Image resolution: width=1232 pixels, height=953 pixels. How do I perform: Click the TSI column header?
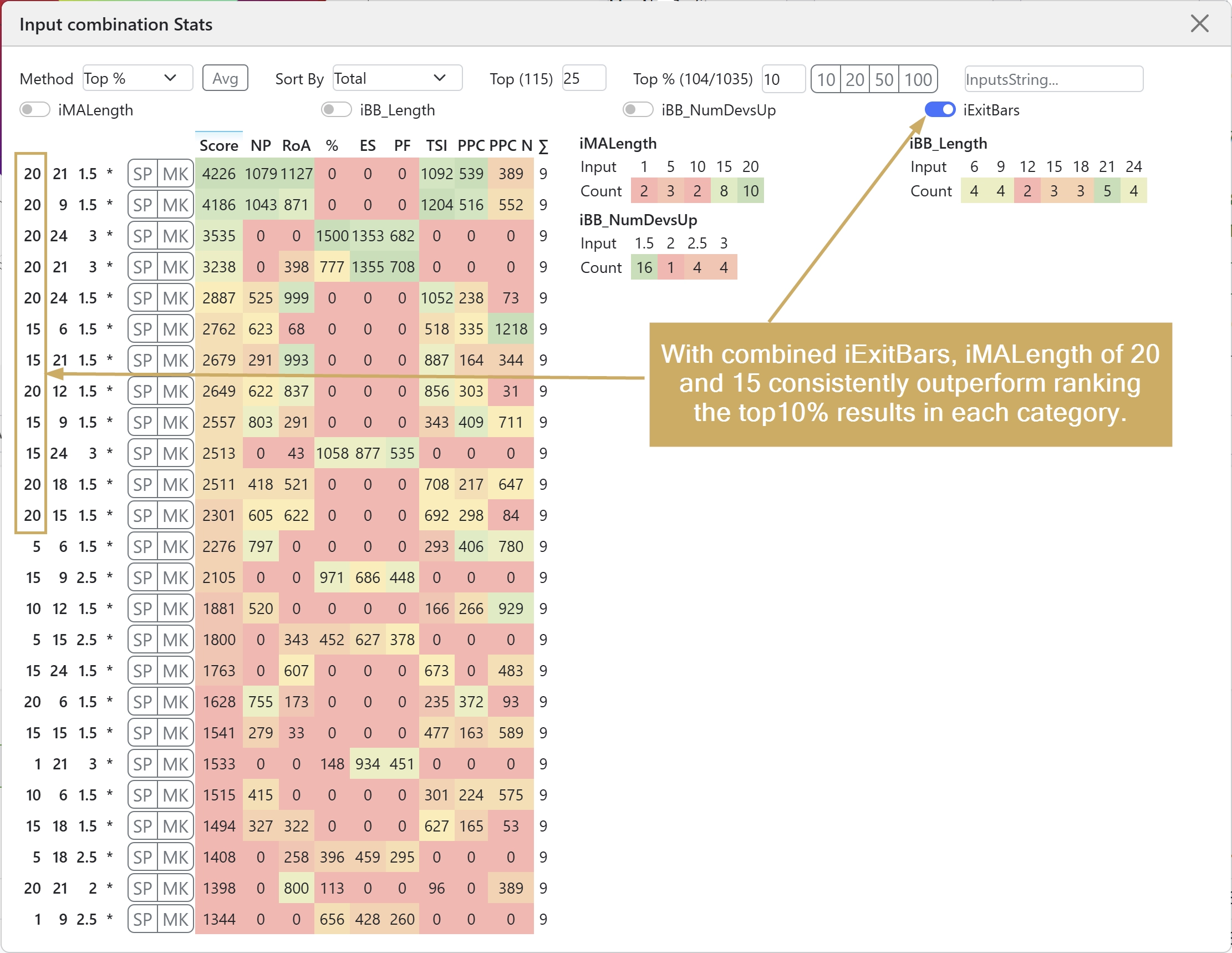[x=436, y=145]
